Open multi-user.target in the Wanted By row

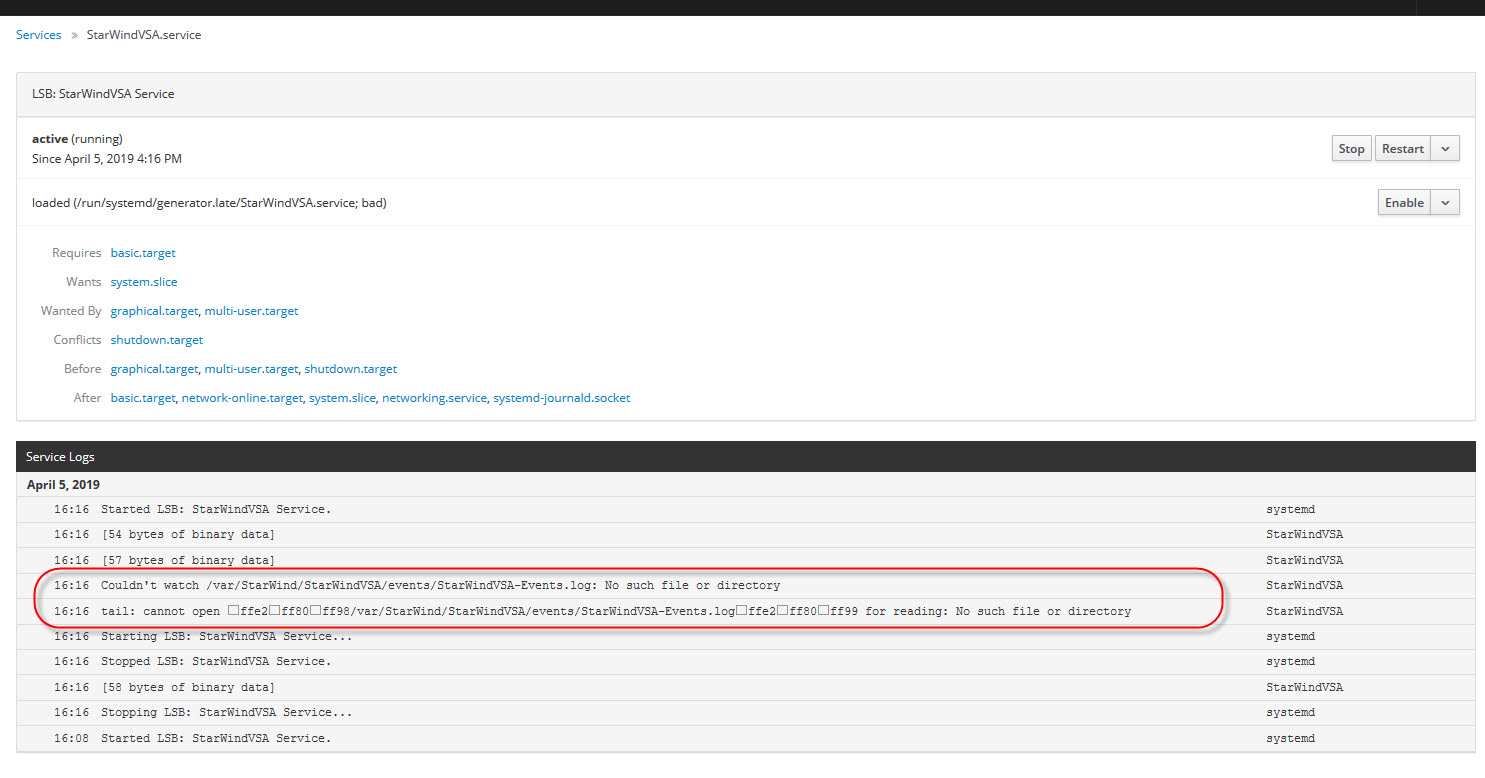(252, 311)
